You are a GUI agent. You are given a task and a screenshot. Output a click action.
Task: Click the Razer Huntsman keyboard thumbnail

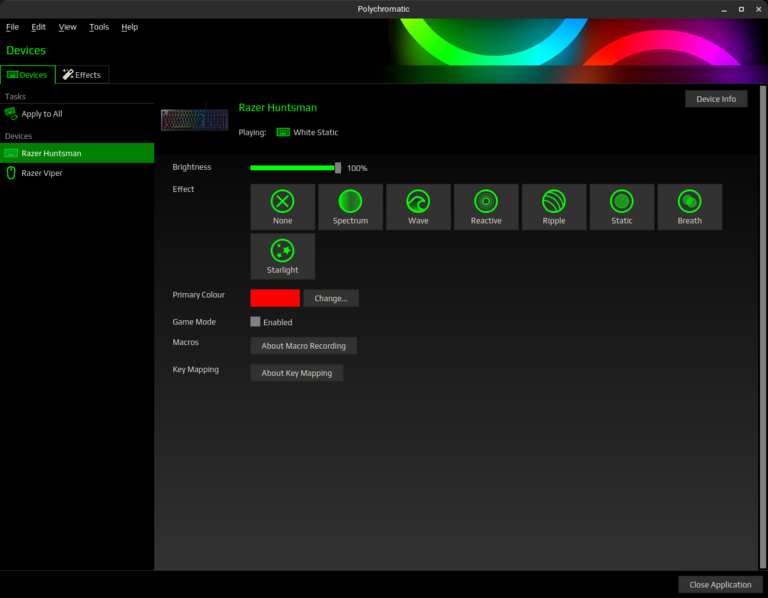(x=194, y=119)
